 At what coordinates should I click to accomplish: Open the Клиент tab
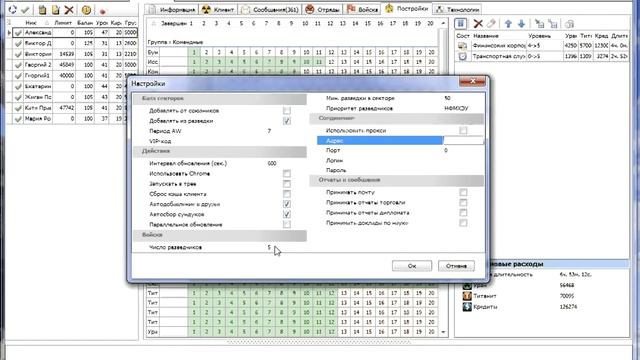[x=218, y=9]
